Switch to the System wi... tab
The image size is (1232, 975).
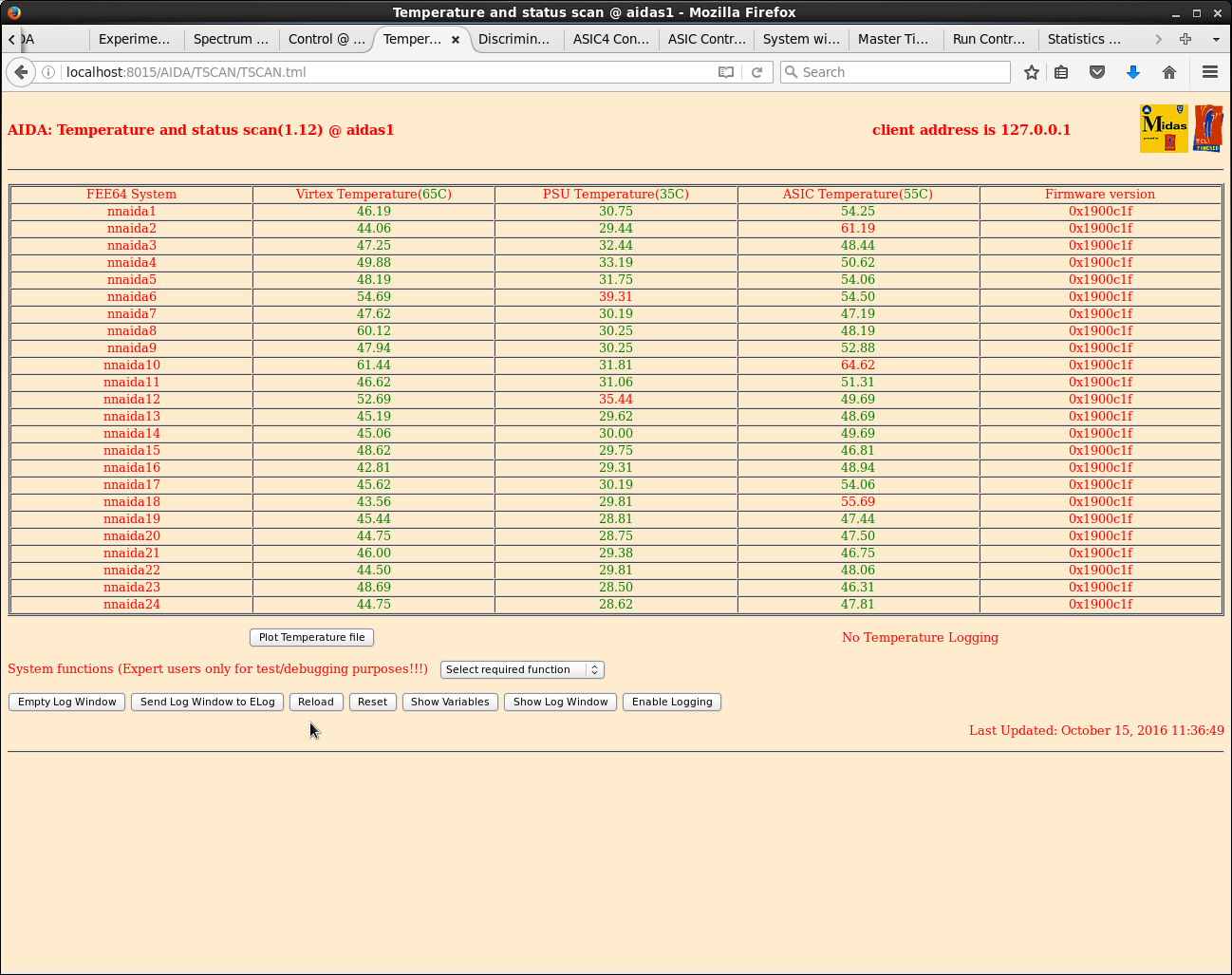(800, 39)
